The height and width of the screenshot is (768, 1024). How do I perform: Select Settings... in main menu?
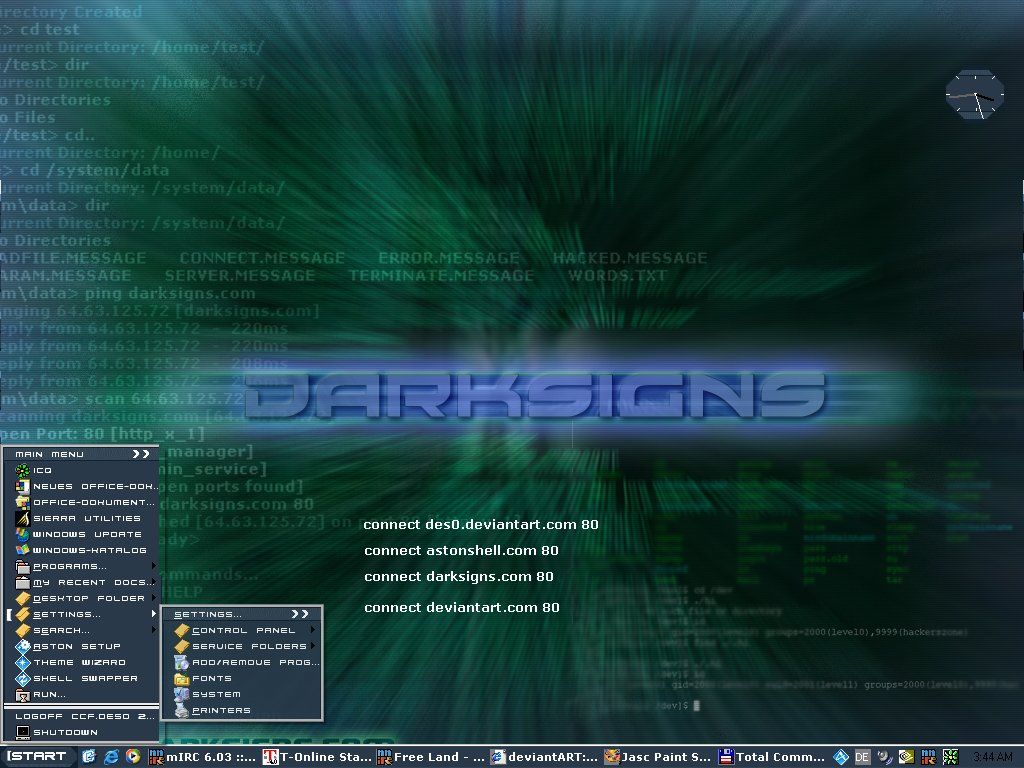coord(81,615)
